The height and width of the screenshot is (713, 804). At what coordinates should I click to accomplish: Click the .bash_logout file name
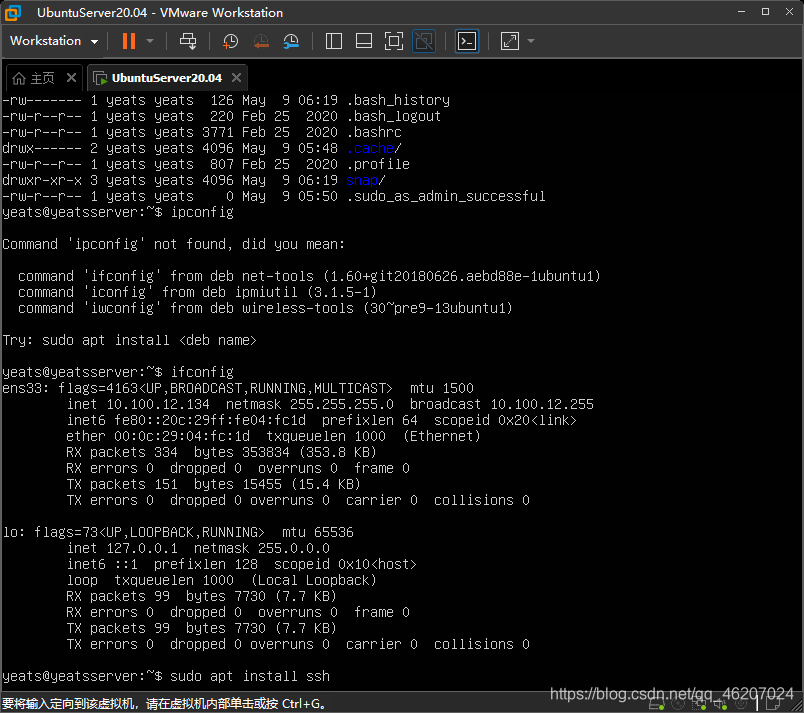click(x=394, y=116)
